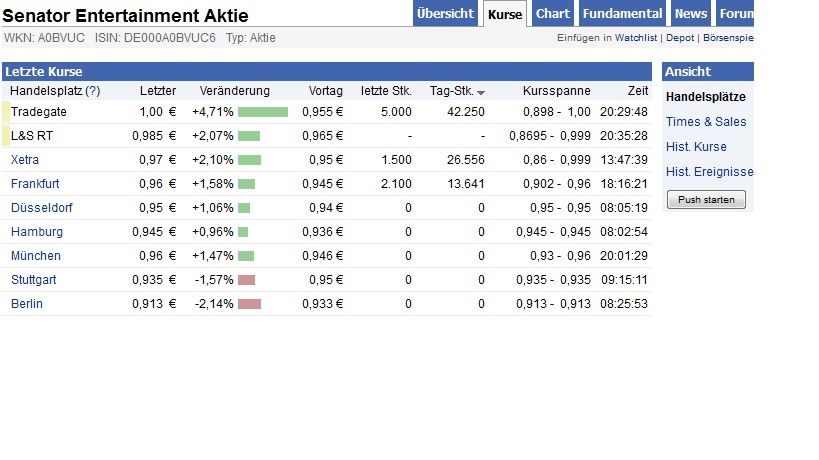Select the L&S RT row name
Image resolution: width=819 pixels, height=460 pixels.
coord(32,136)
